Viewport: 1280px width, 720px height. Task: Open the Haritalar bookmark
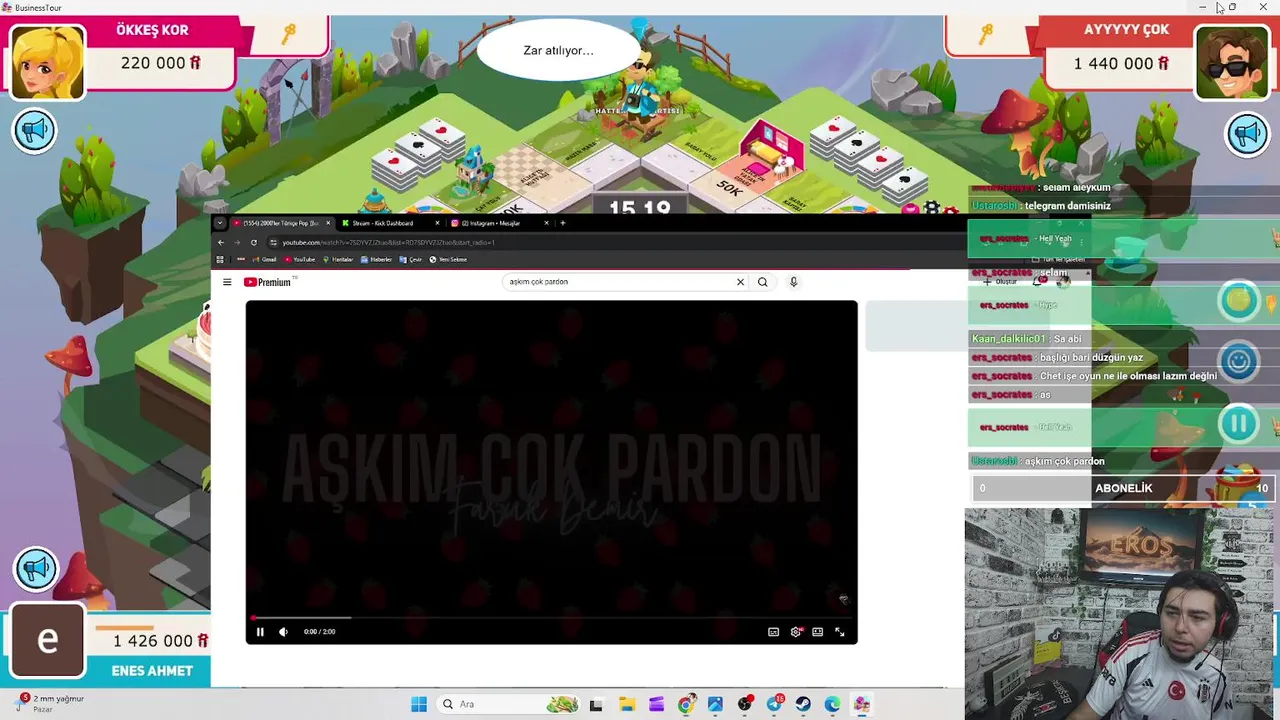tap(338, 259)
